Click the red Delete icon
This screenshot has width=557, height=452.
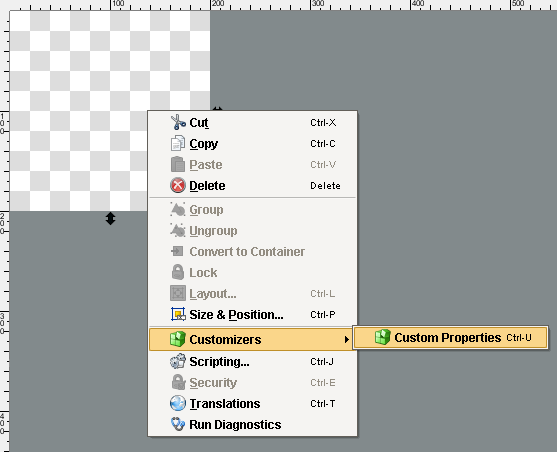click(178, 185)
